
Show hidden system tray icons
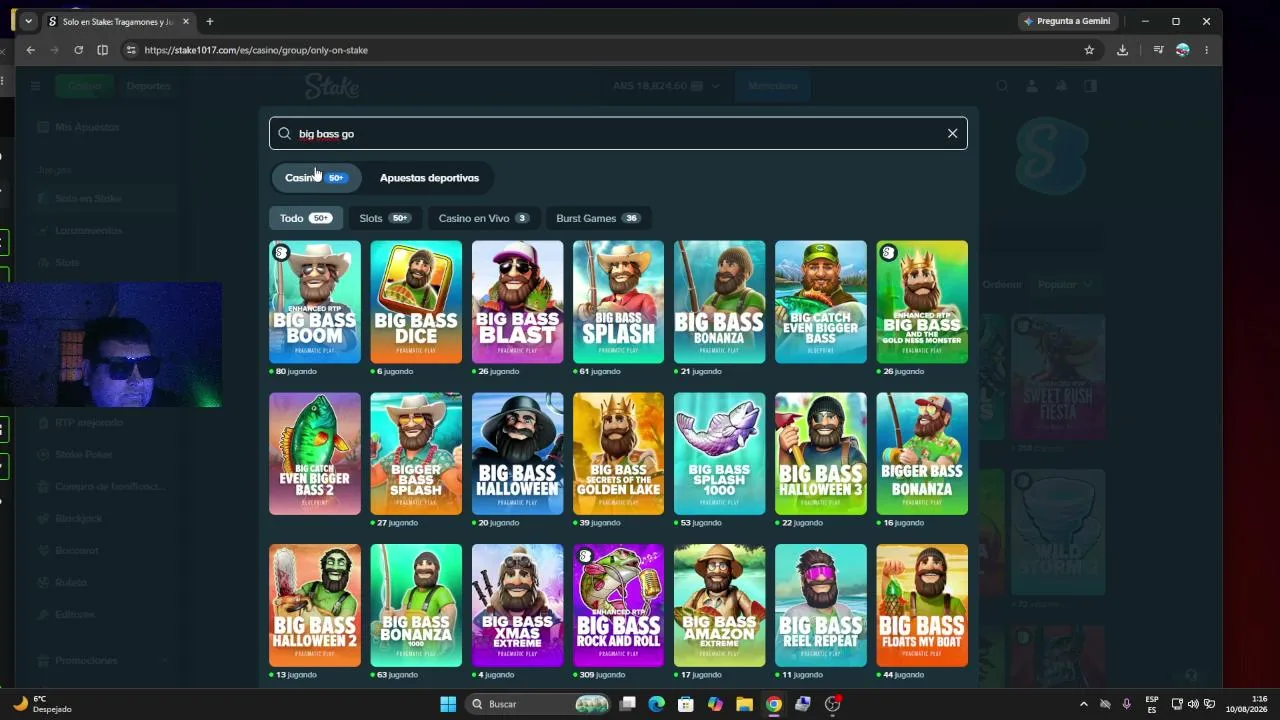click(x=1083, y=704)
